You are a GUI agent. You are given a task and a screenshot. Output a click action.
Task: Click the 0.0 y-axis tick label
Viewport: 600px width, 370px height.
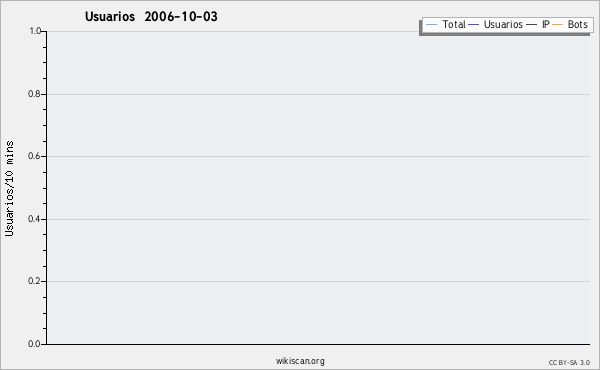(34, 344)
